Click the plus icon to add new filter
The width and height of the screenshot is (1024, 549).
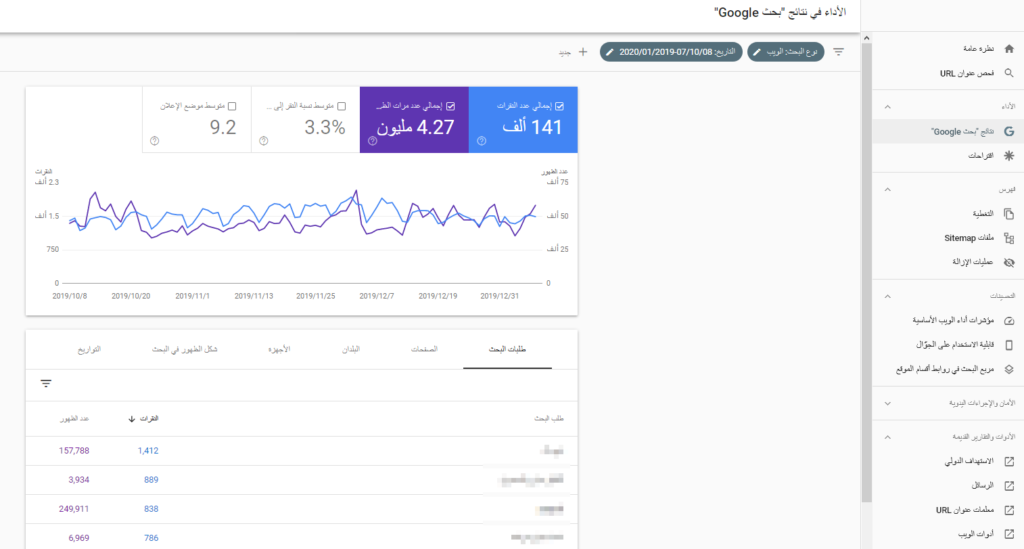pyautogui.click(x=583, y=52)
